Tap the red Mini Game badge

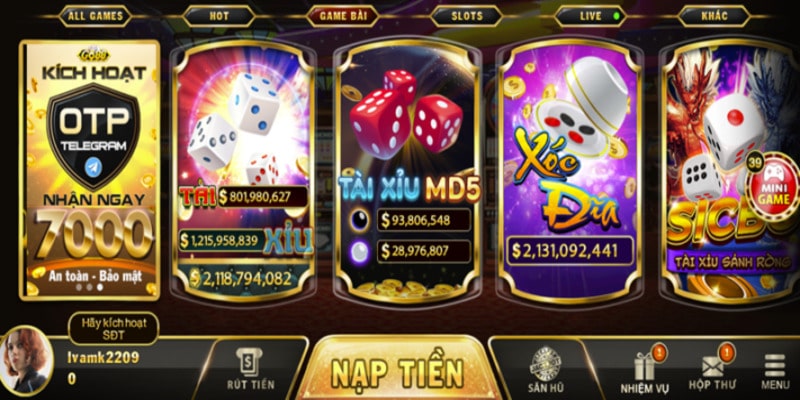[773, 186]
